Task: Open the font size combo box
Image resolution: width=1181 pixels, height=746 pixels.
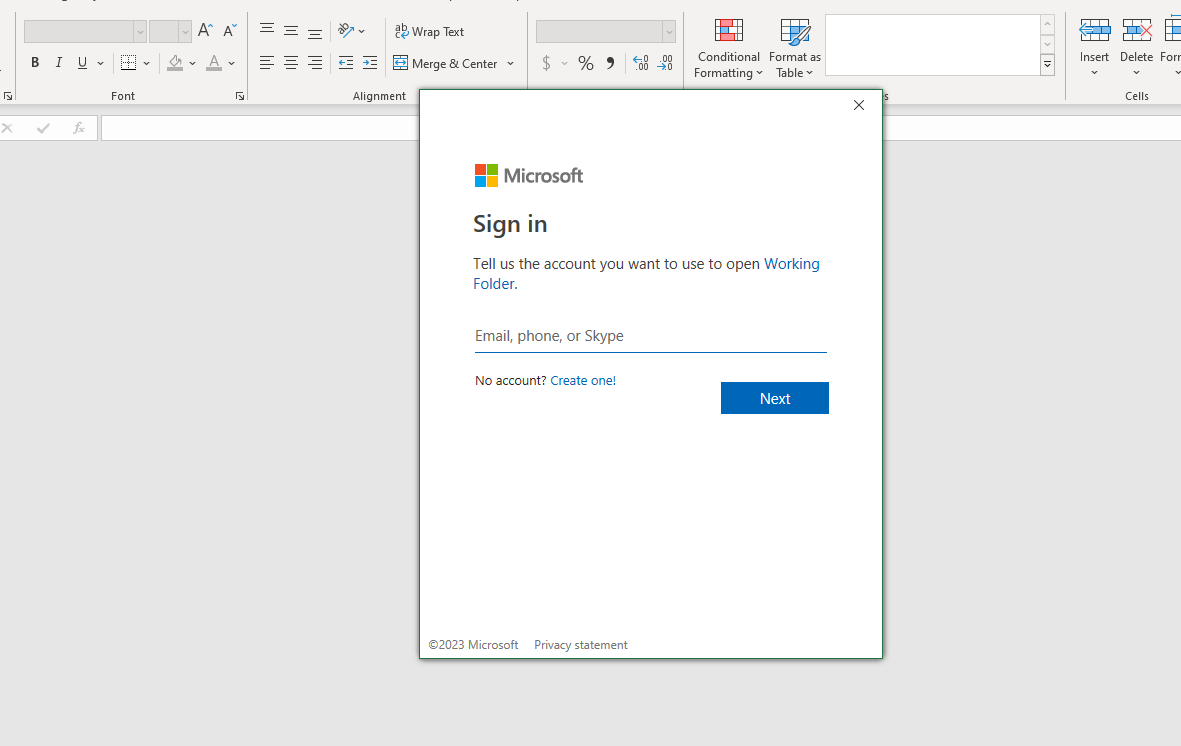Action: (x=170, y=32)
